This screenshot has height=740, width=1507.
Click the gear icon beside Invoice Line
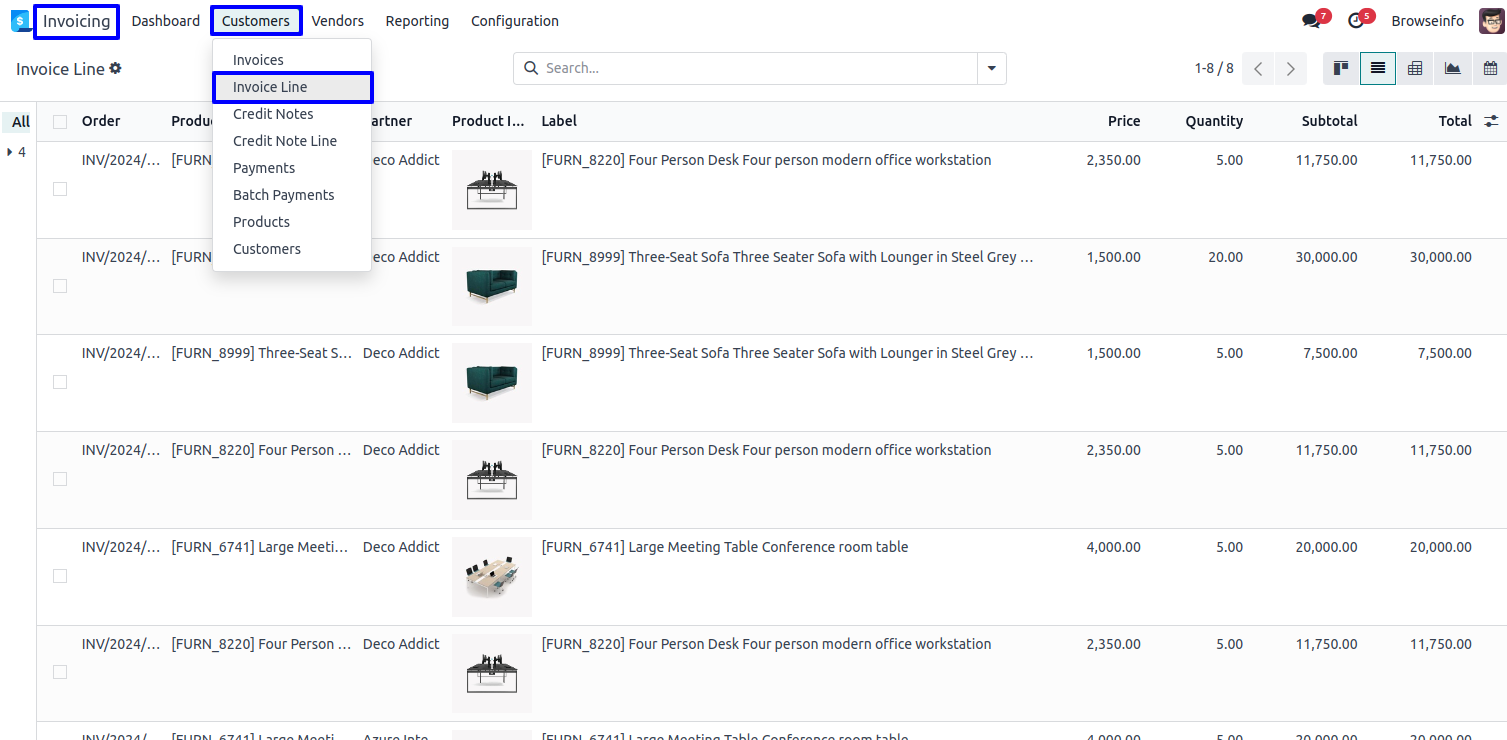click(x=116, y=68)
